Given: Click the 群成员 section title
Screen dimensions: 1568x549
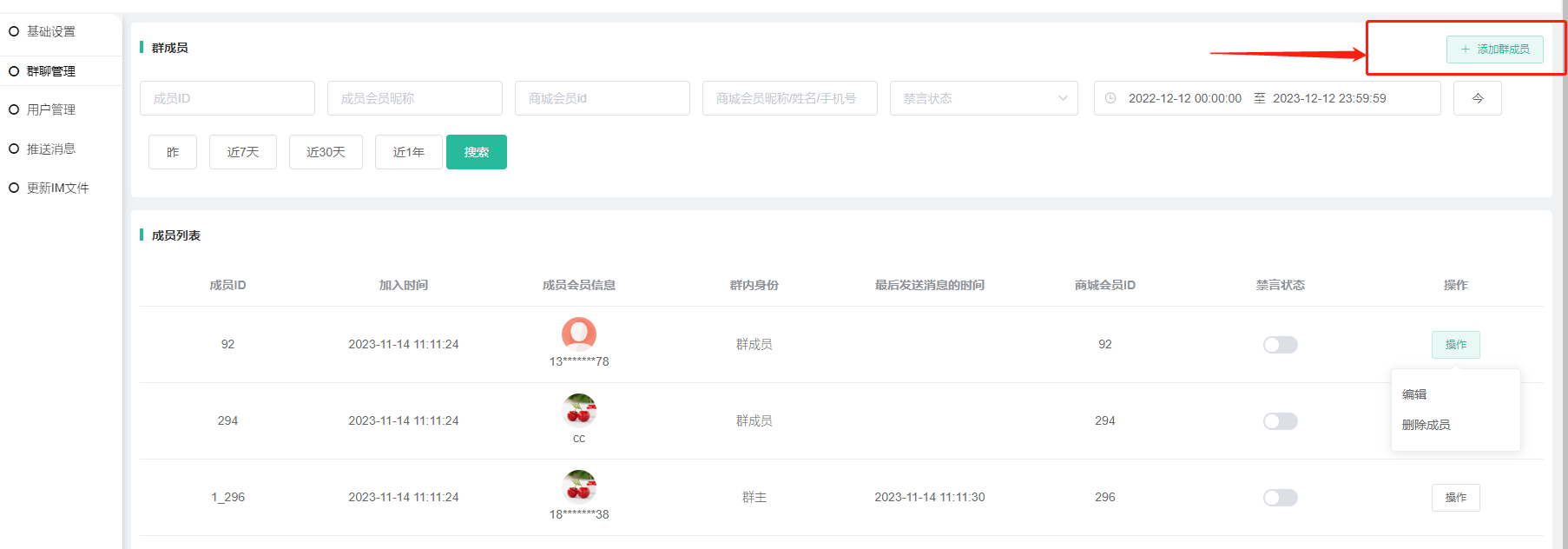Looking at the screenshot, I should [170, 48].
